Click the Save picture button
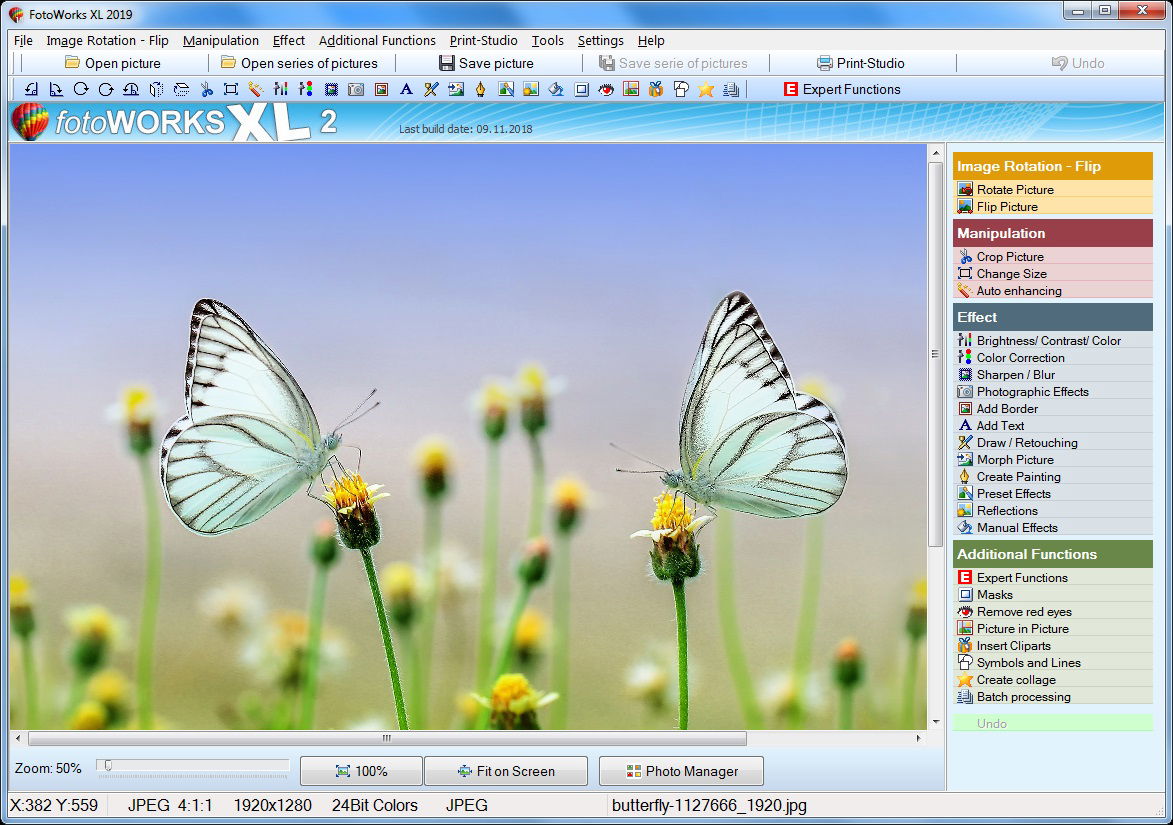Image resolution: width=1173 pixels, height=825 pixels. (486, 64)
